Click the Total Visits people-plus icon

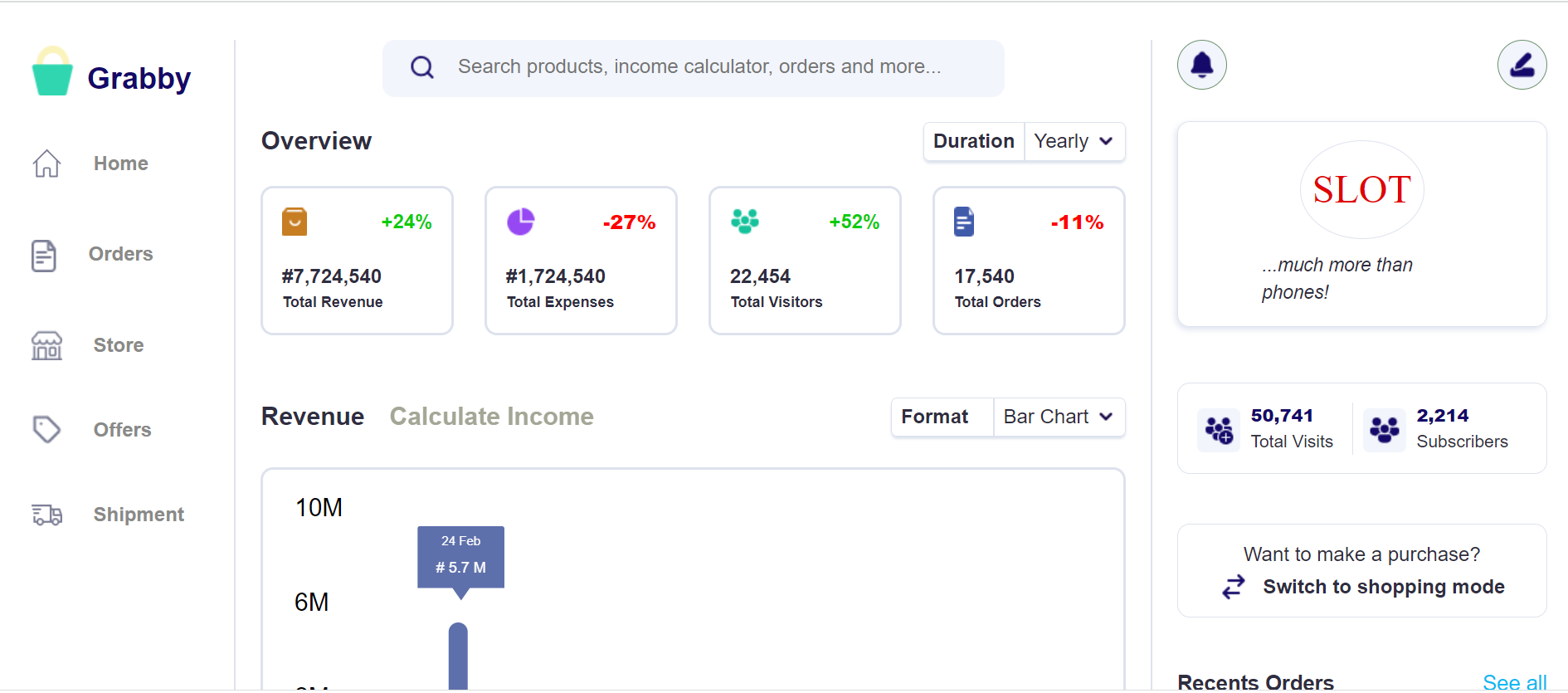[x=1219, y=430]
